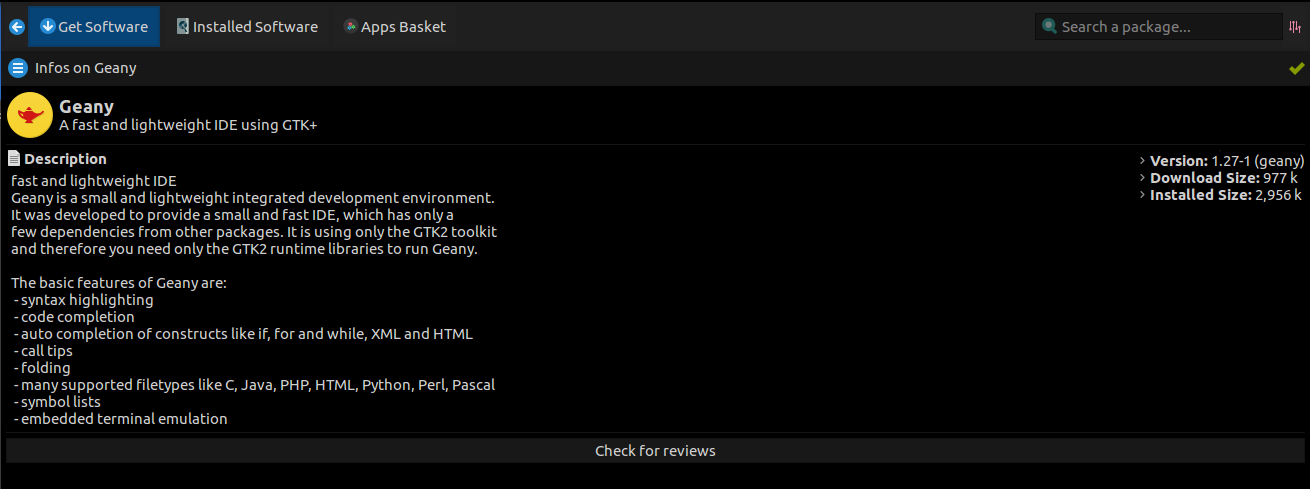
Task: Open the pink settings sliders icon
Action: pos(1295,27)
